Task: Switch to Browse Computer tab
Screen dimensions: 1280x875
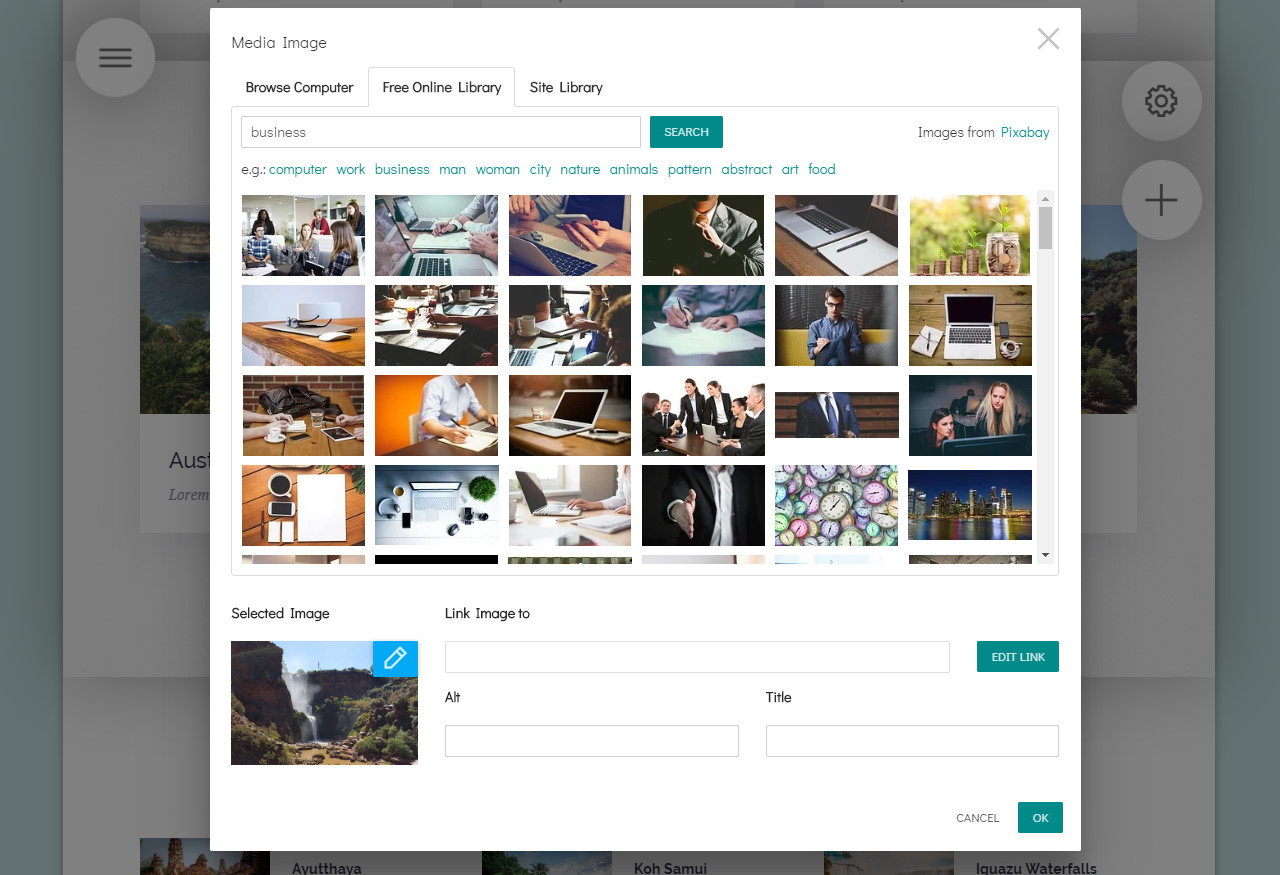Action: click(299, 87)
